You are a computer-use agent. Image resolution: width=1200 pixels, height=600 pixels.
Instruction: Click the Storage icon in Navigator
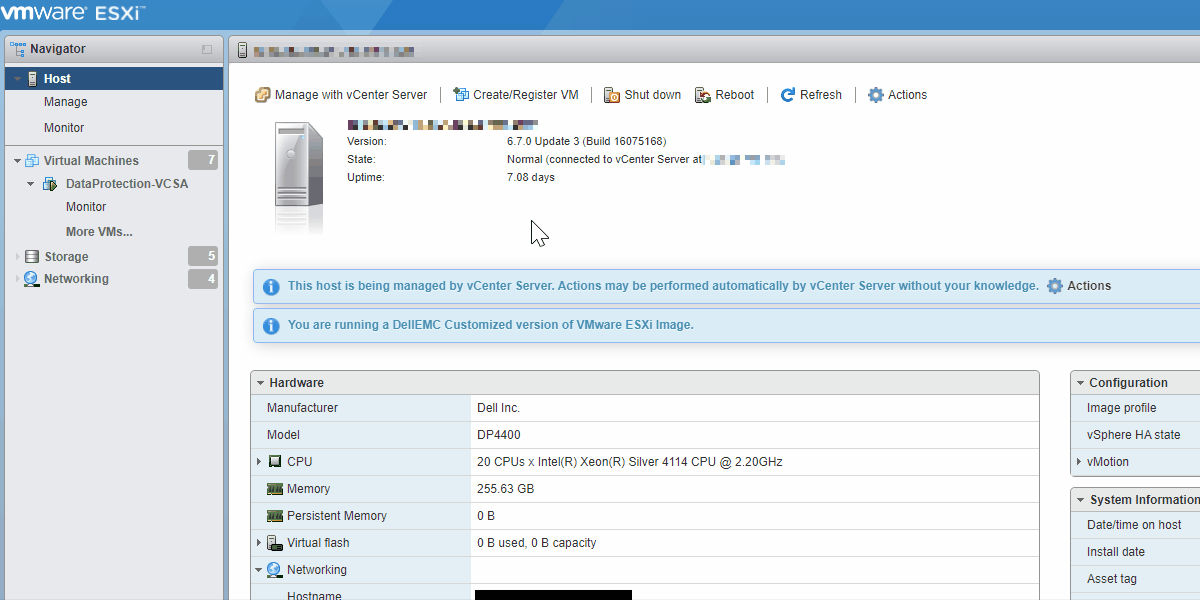click(x=32, y=257)
